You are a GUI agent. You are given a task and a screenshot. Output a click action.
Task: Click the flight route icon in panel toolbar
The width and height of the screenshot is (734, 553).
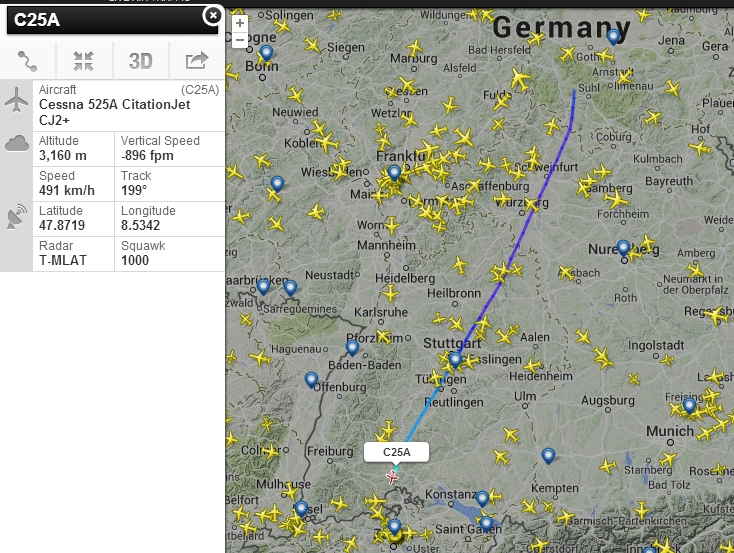click(x=28, y=60)
